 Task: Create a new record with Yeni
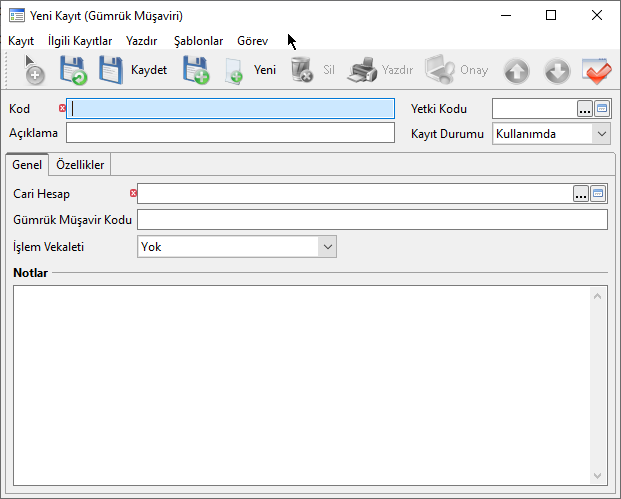pos(251,70)
